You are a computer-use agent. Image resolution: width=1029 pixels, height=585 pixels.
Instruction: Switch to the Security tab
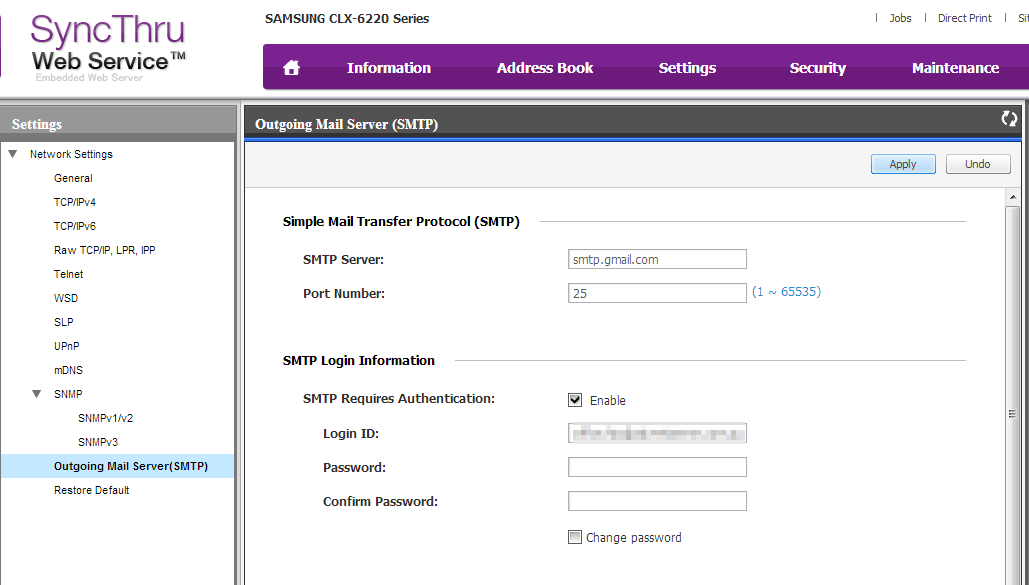pyautogui.click(x=817, y=68)
